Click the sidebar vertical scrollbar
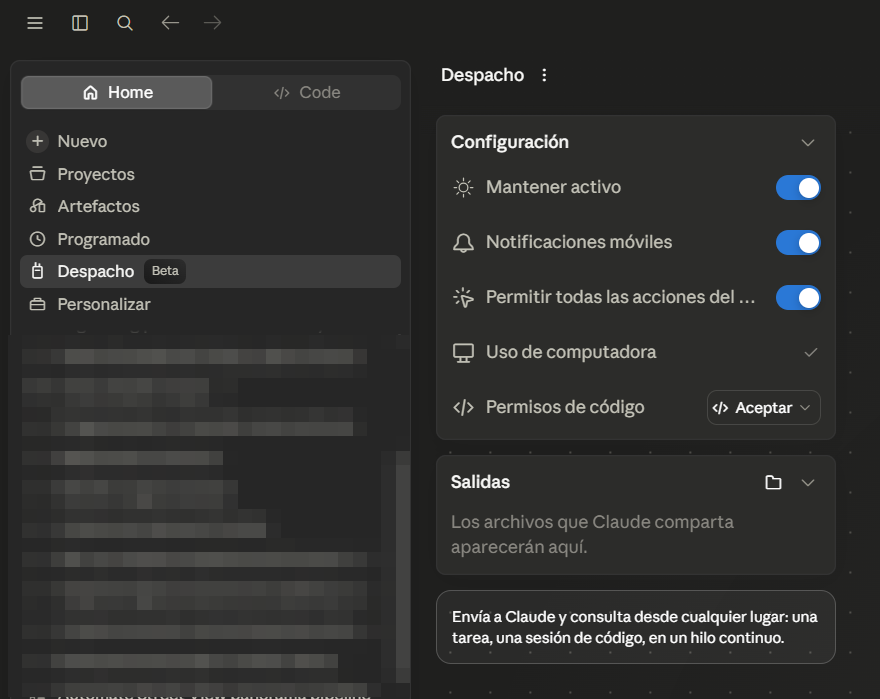The height and width of the screenshot is (699, 880). (x=403, y=567)
